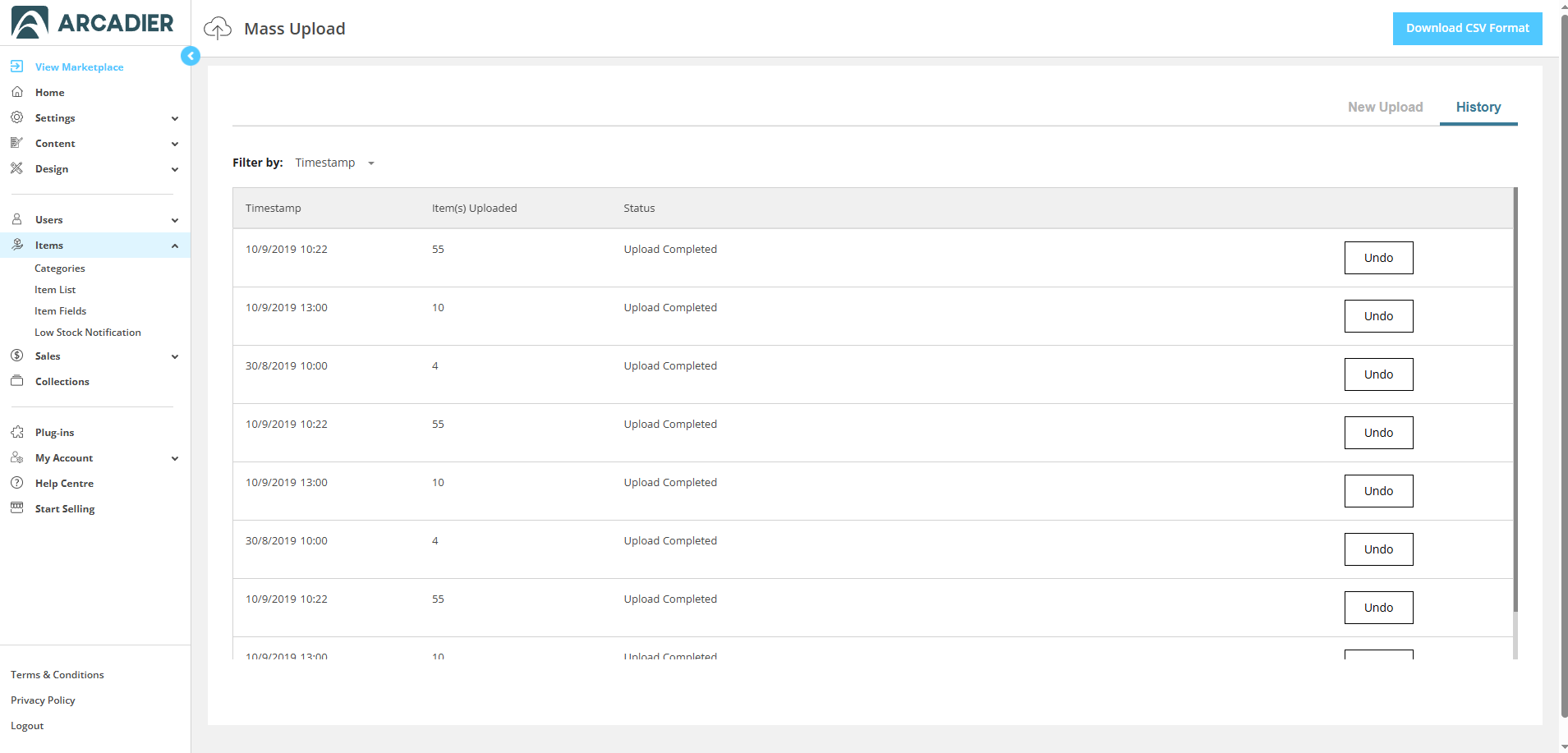Click the View Marketplace icon
The image size is (1568, 753).
pos(16,67)
